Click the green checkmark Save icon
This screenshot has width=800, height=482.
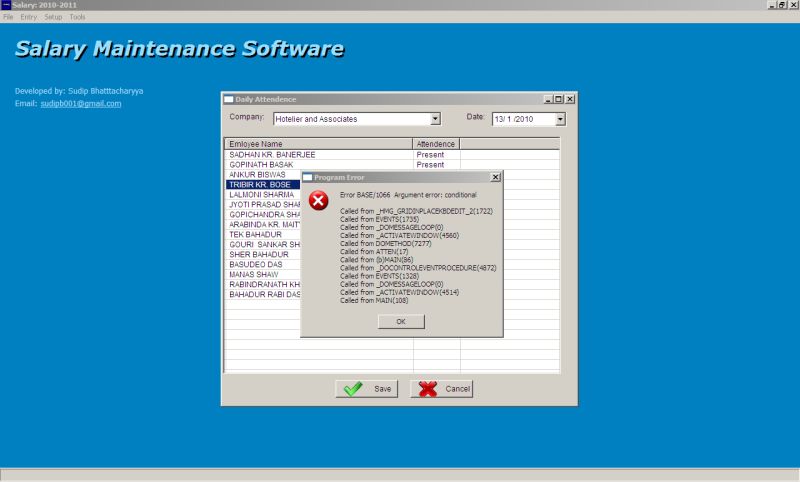[x=353, y=388]
